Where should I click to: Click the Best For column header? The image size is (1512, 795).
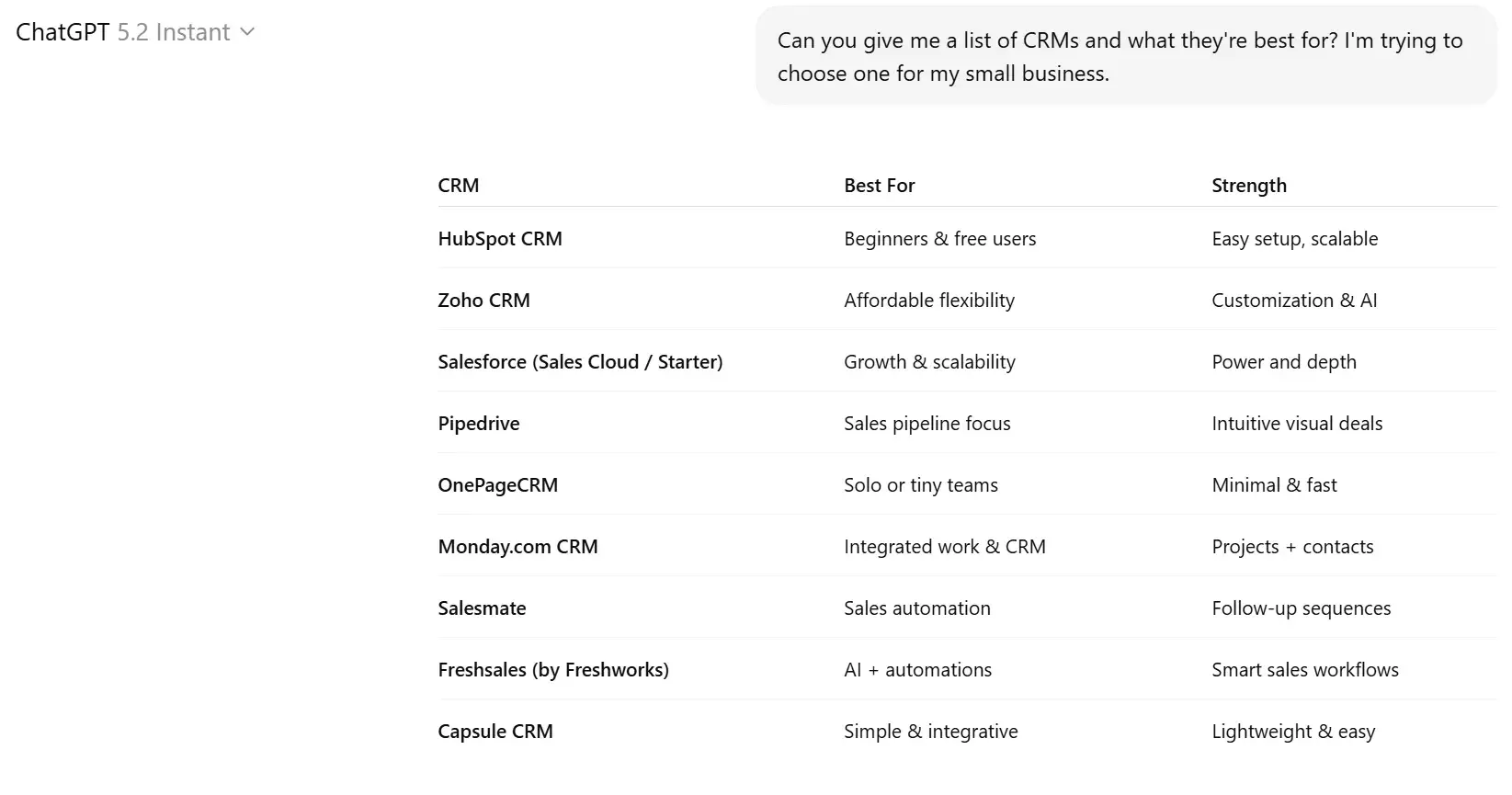click(879, 185)
